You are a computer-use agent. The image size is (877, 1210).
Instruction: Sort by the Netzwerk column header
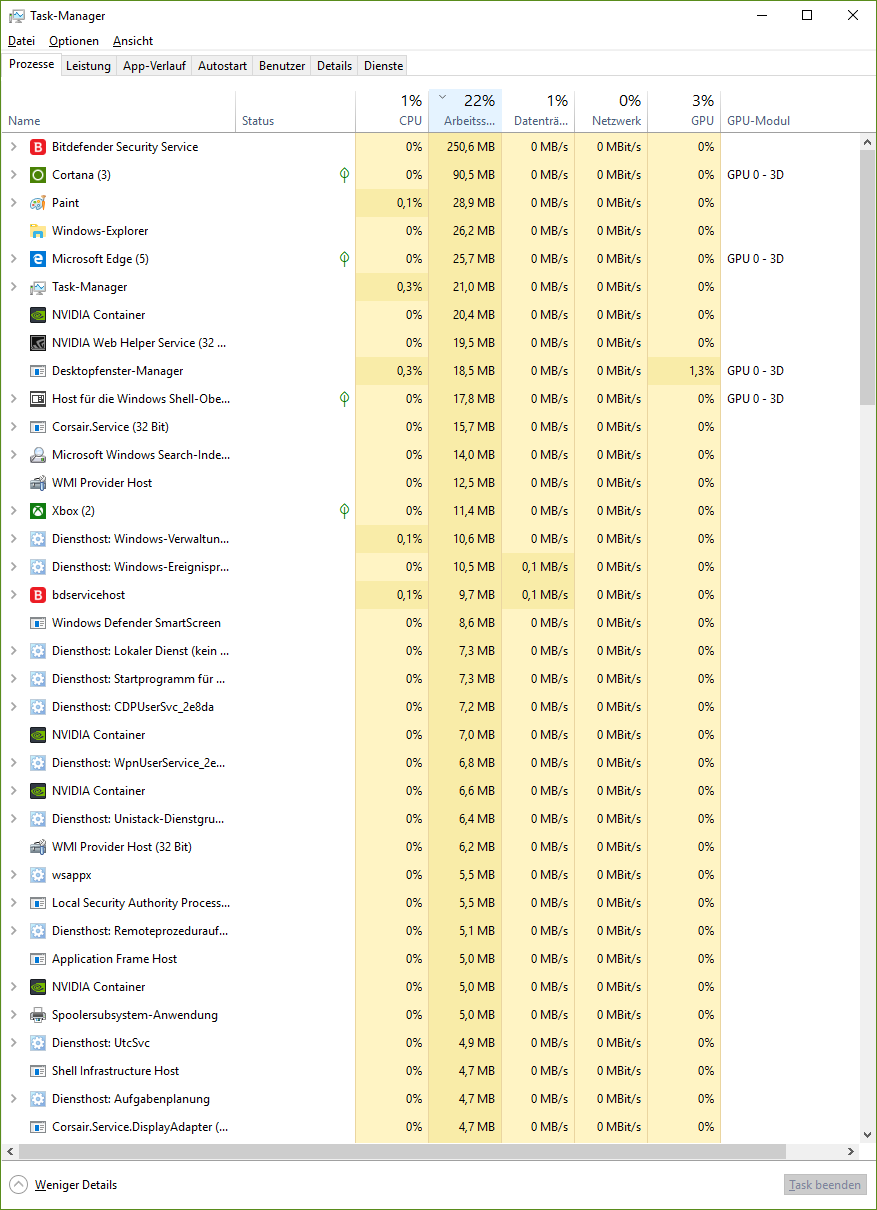611,111
